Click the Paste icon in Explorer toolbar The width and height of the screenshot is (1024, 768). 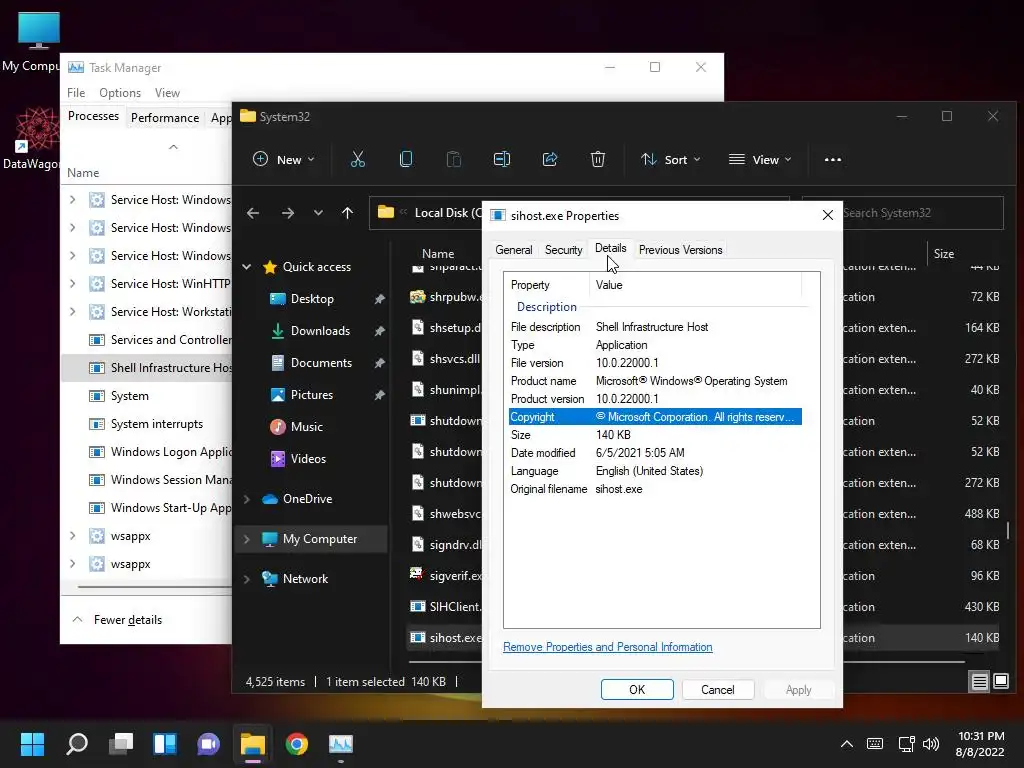tap(454, 159)
